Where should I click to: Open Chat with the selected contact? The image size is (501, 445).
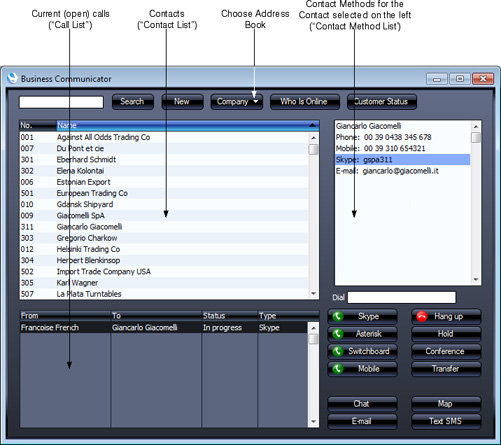pos(362,404)
